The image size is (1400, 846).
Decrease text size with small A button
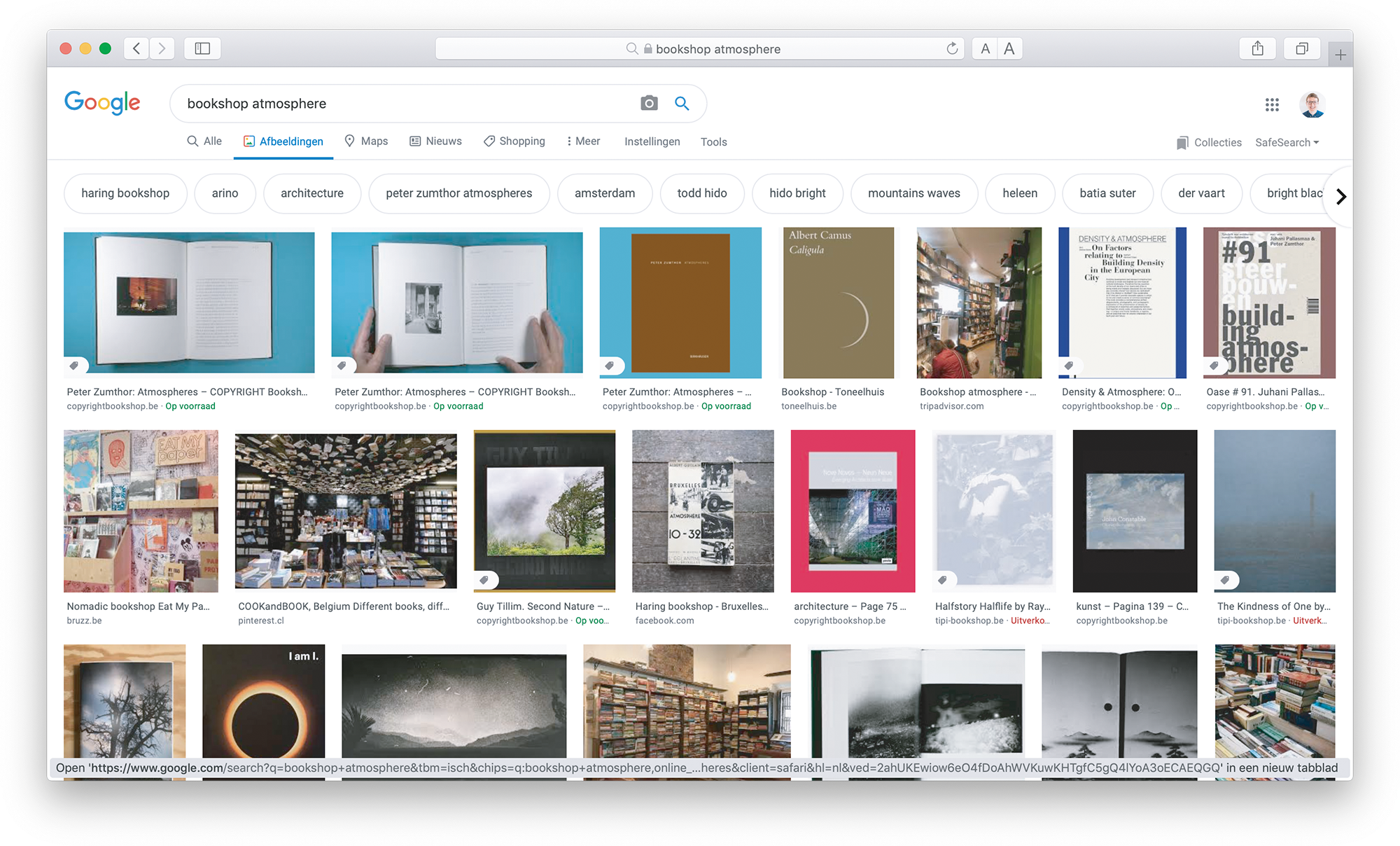[x=985, y=48]
